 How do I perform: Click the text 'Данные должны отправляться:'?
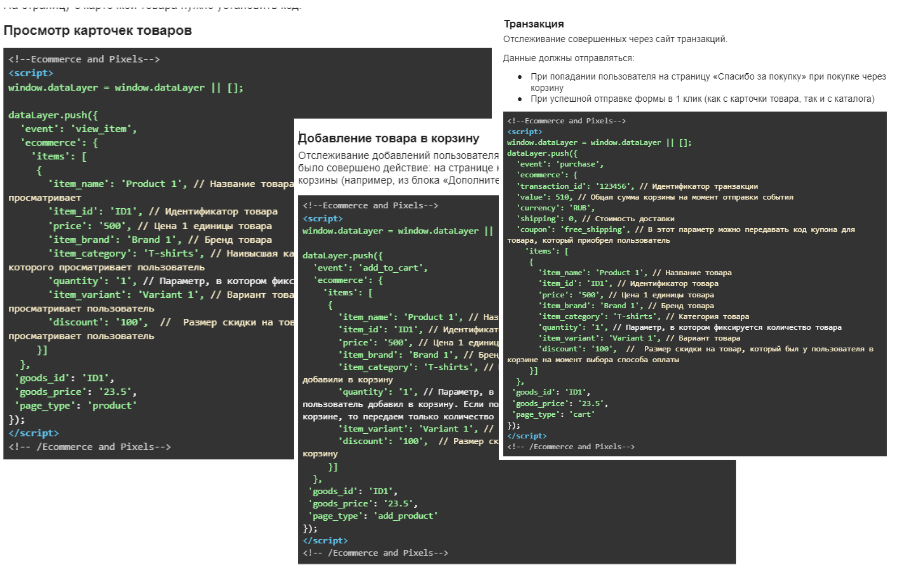pyautogui.click(x=568, y=58)
